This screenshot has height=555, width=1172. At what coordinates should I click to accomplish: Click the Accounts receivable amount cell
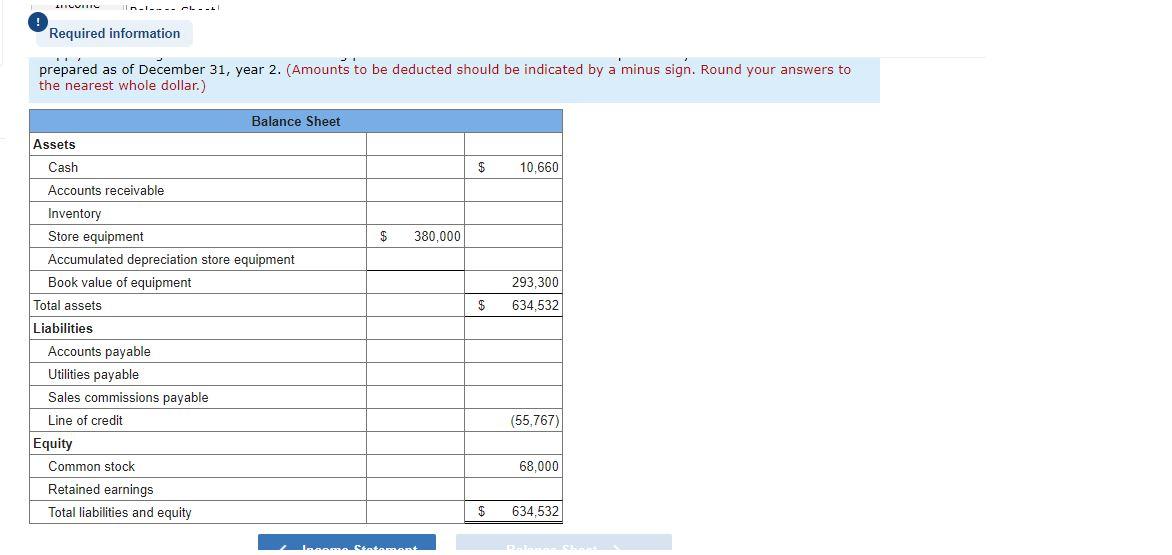[513, 190]
